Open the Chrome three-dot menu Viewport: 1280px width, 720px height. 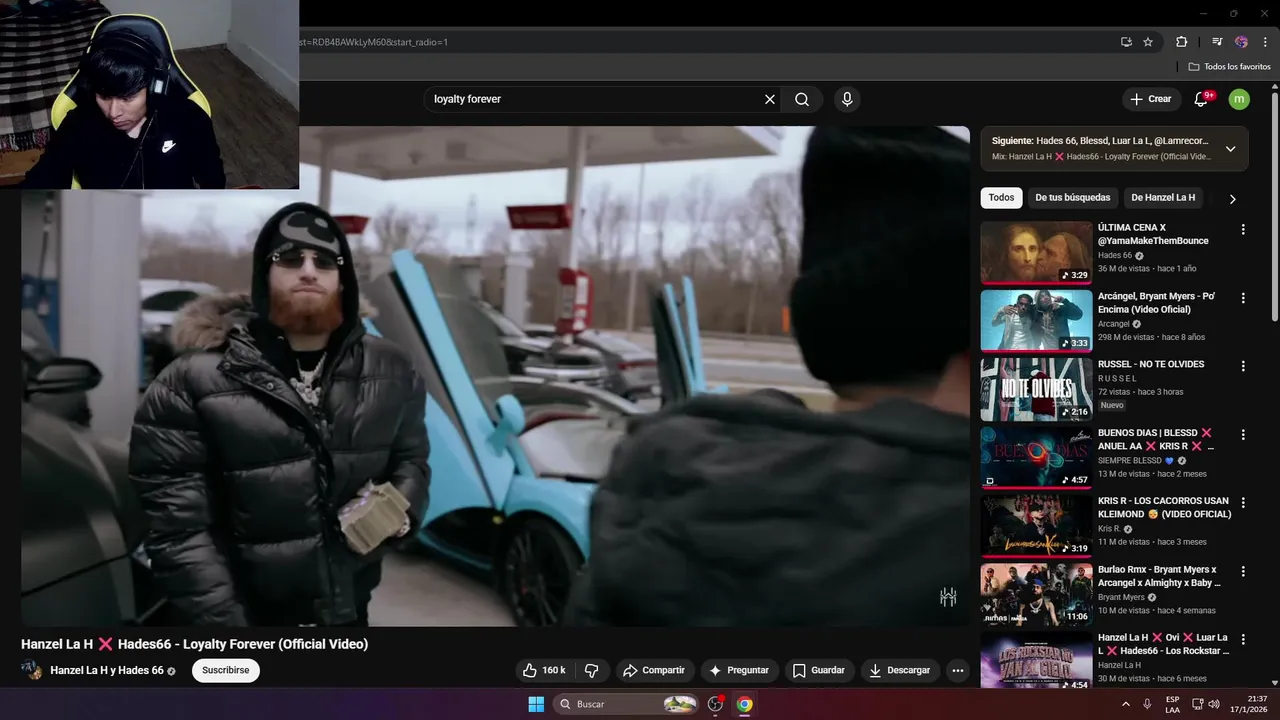[x=1265, y=42]
